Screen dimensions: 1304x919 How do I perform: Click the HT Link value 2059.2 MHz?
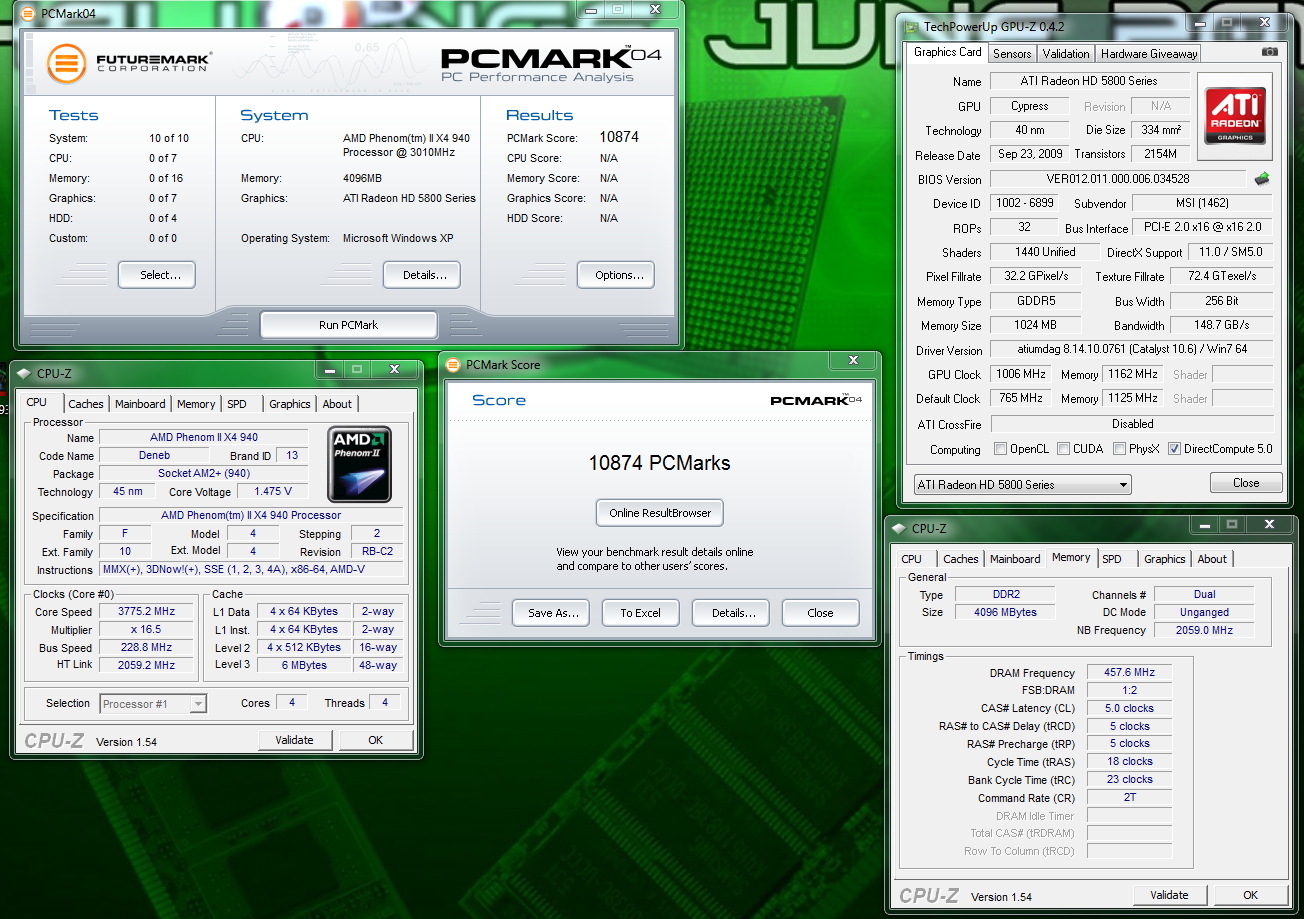coord(147,665)
